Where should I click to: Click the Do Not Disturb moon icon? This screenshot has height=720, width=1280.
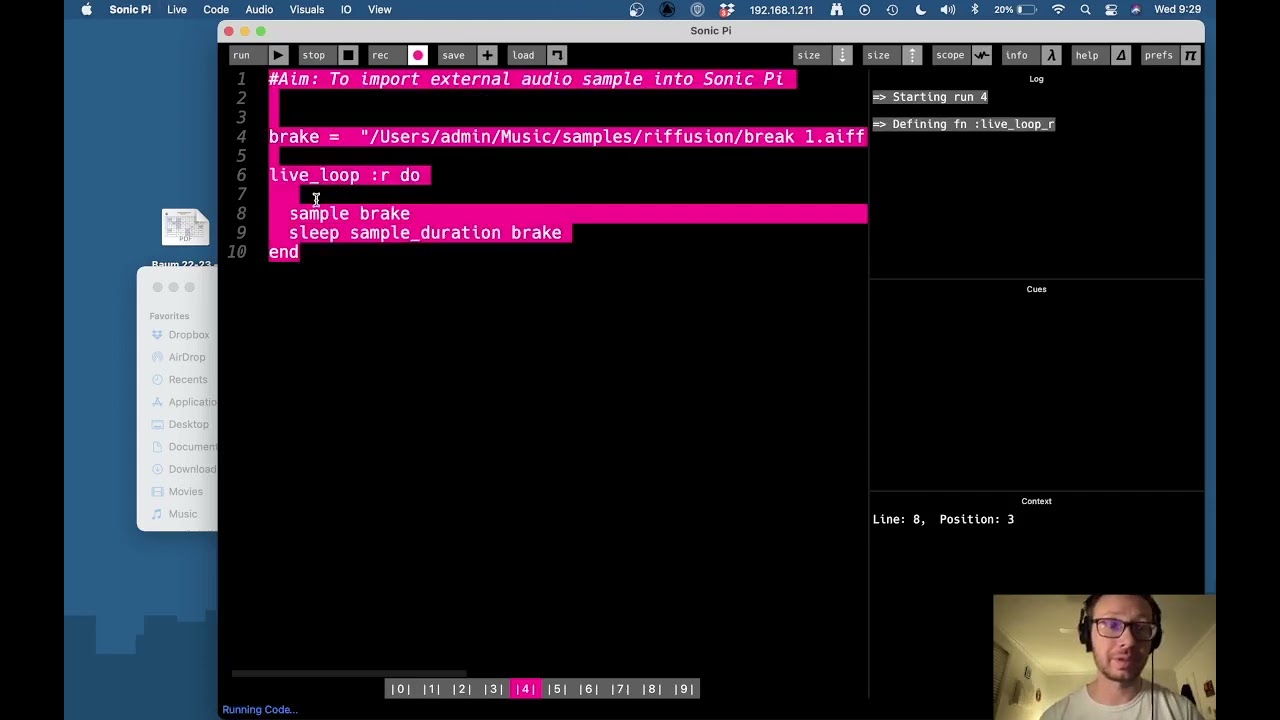tap(920, 9)
